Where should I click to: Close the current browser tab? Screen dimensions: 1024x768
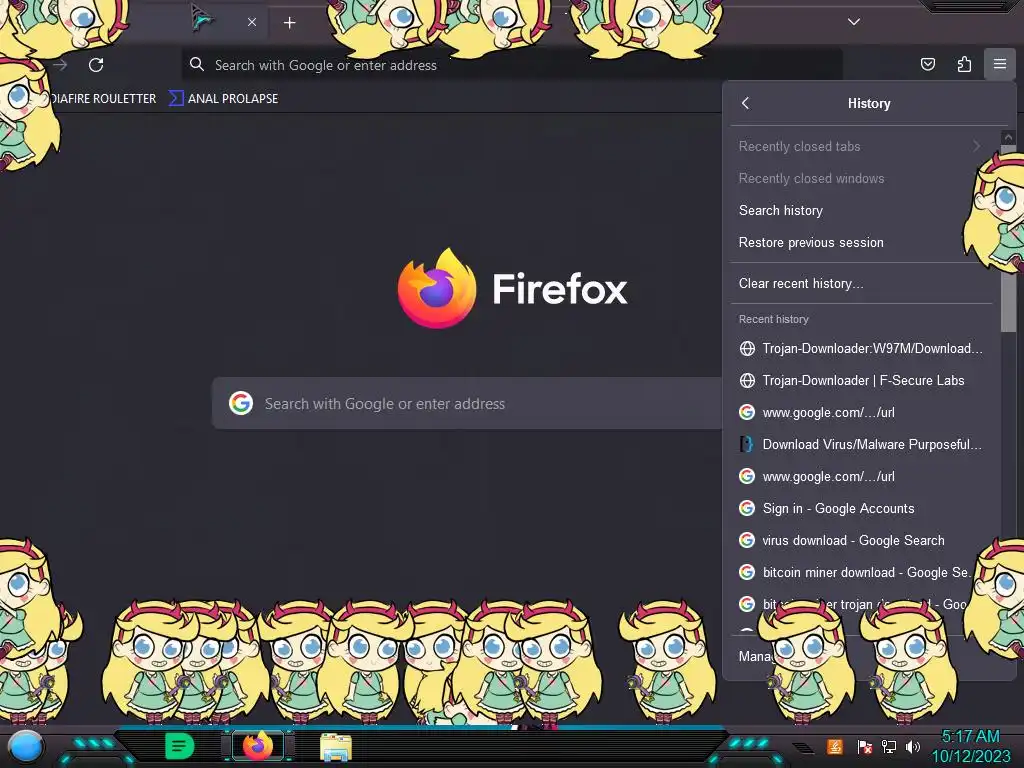(x=251, y=22)
